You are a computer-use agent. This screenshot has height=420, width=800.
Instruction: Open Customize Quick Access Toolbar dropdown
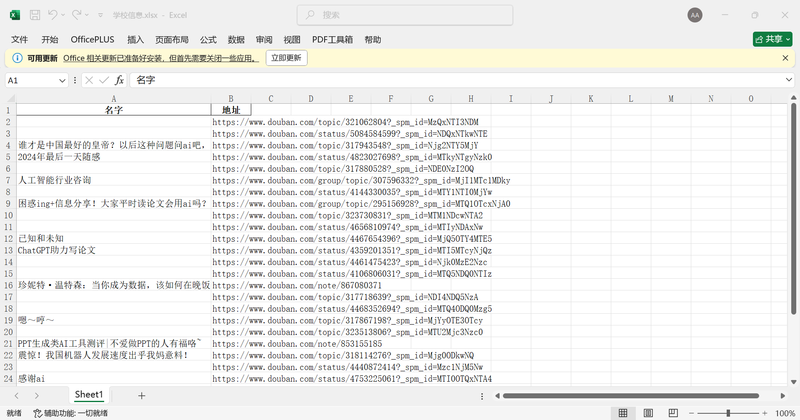pyautogui.click(x=101, y=15)
